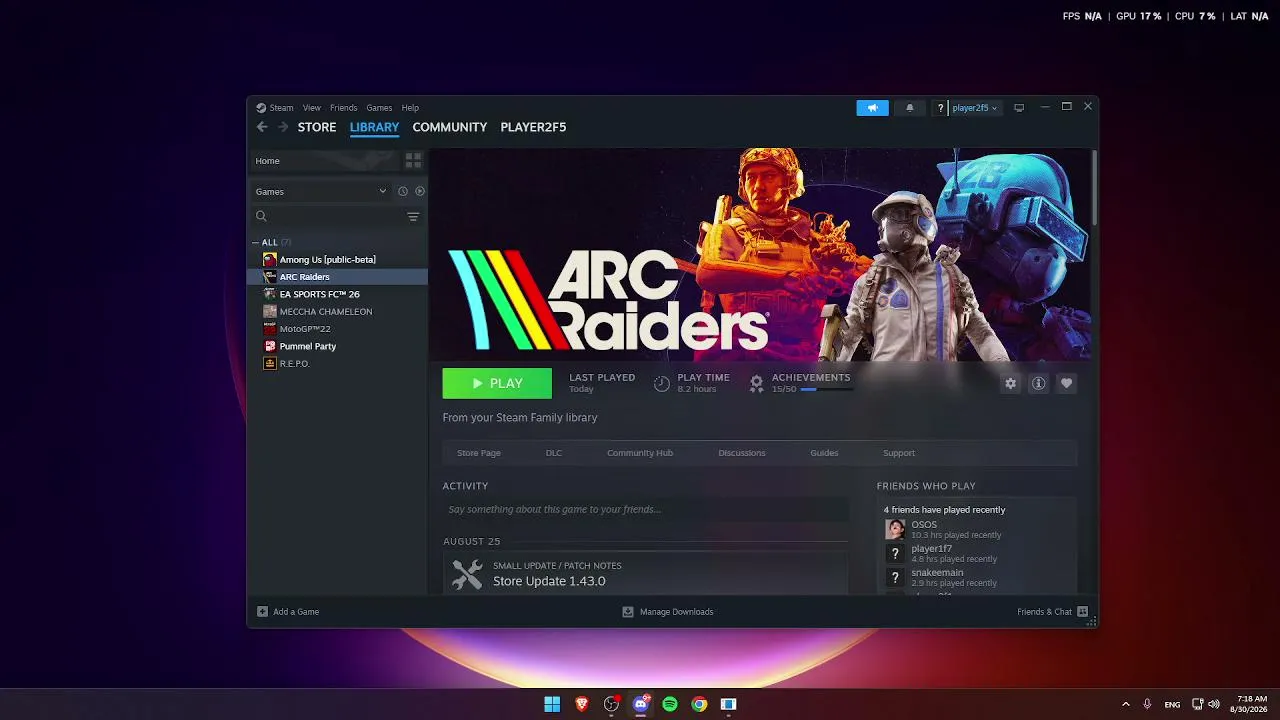Open the player2f5 account dropdown
This screenshot has height=720, width=1280.
point(975,108)
